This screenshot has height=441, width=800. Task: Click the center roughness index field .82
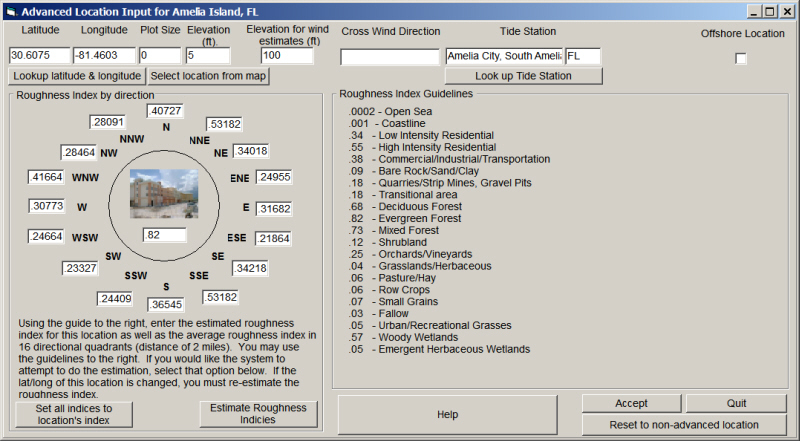click(165, 235)
